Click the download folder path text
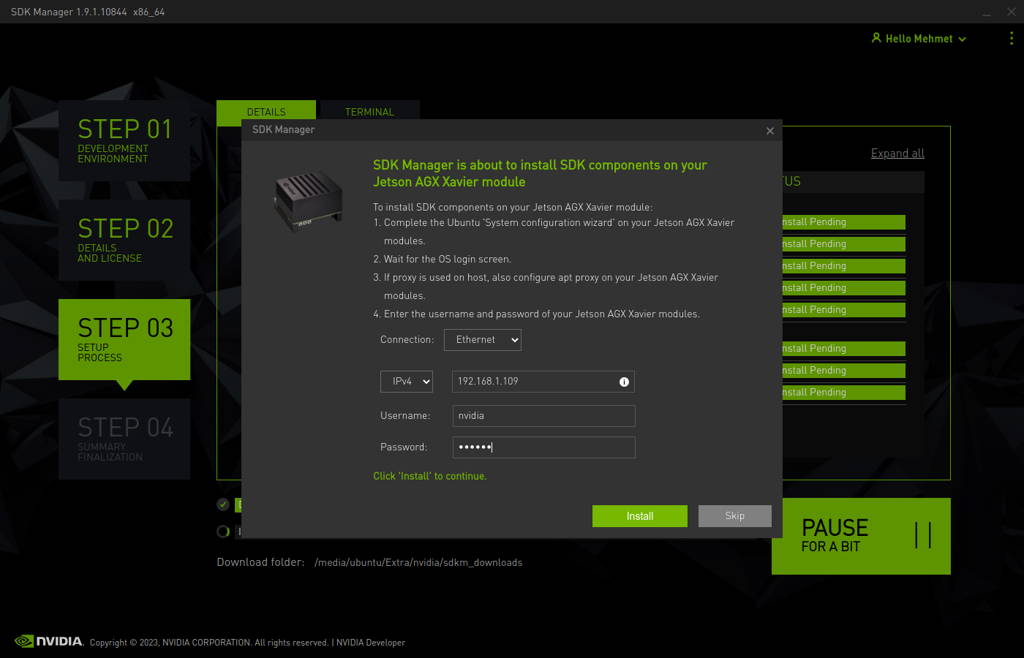 click(x=418, y=563)
